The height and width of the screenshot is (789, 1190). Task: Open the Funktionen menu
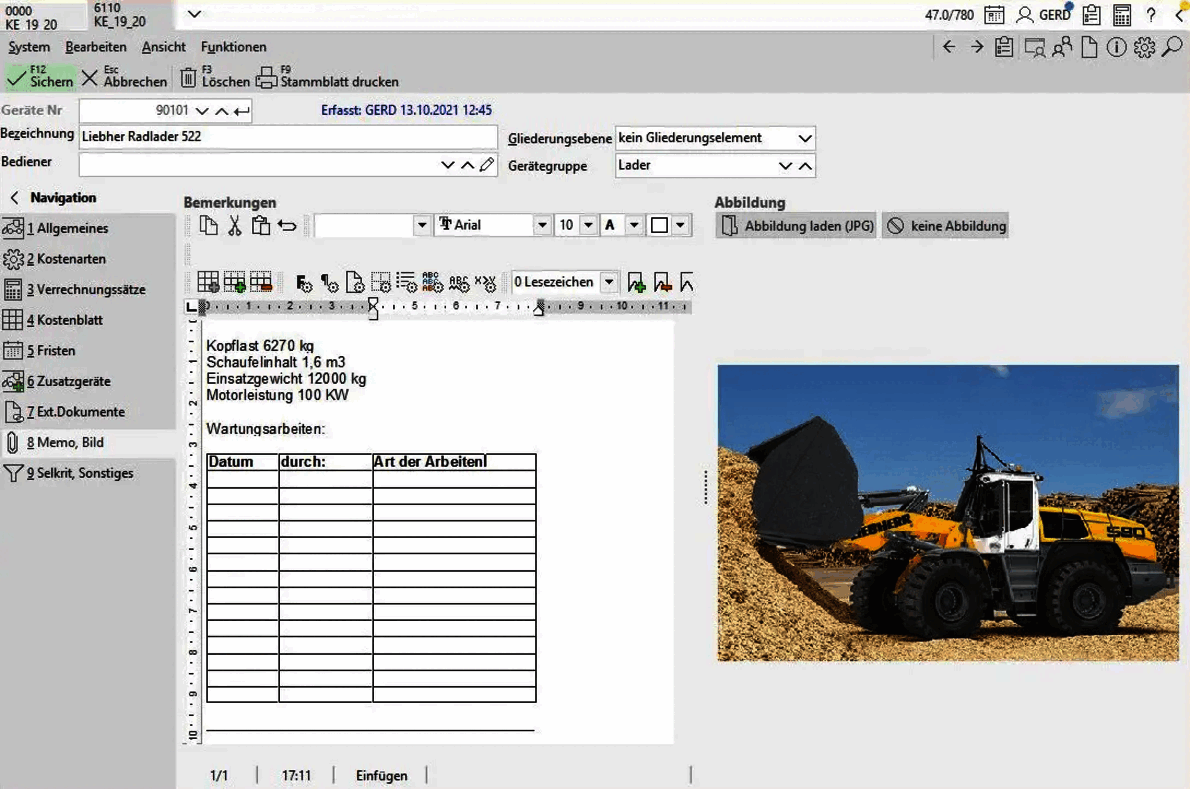click(233, 47)
